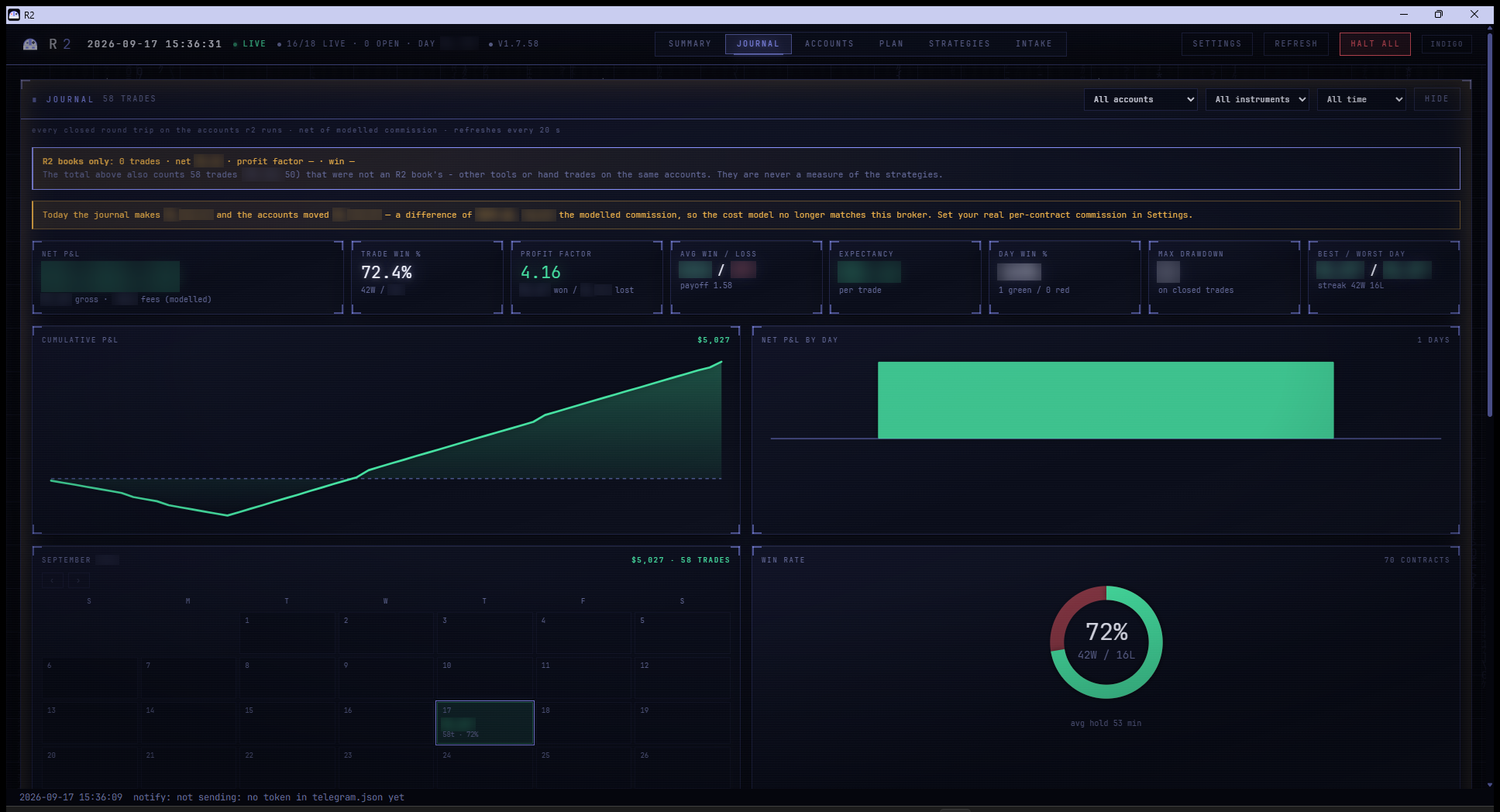Open the Summary tab
1500x812 pixels.
(690, 44)
